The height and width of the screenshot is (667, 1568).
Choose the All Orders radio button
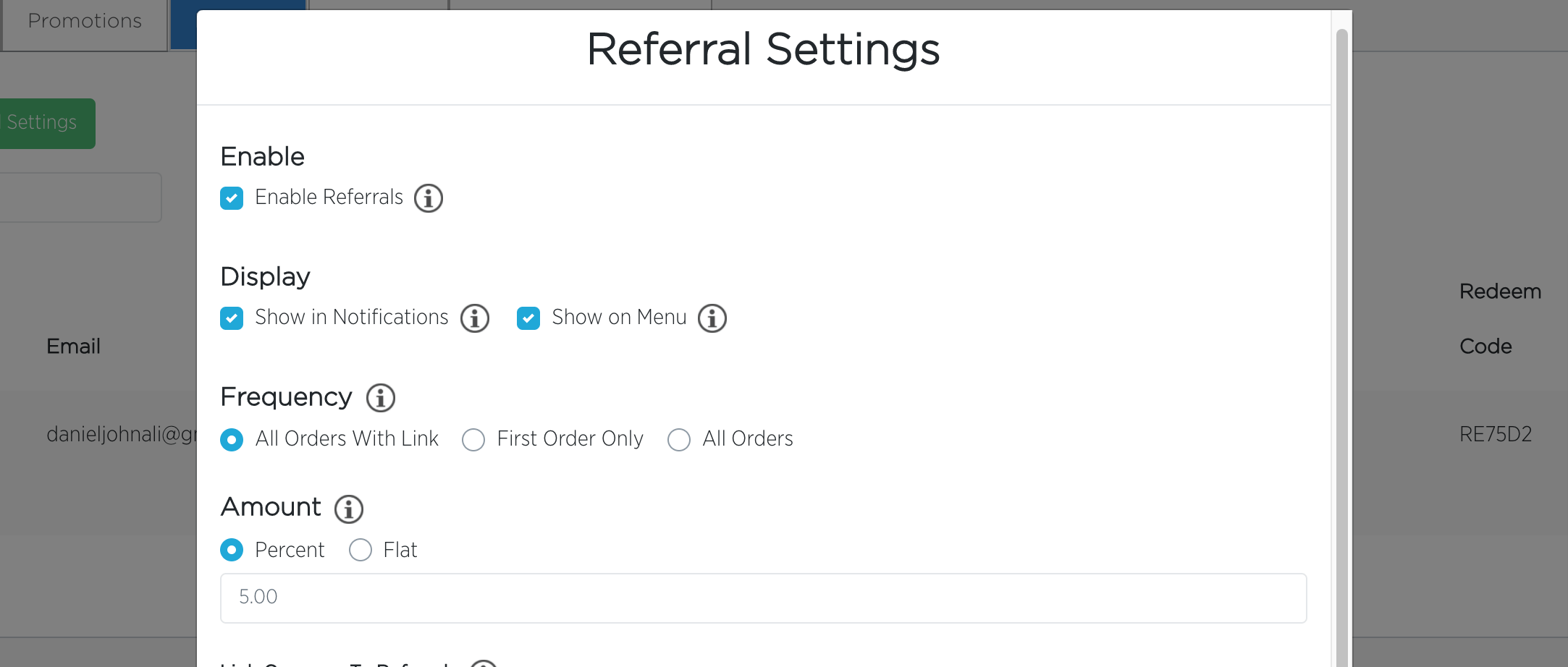click(679, 440)
